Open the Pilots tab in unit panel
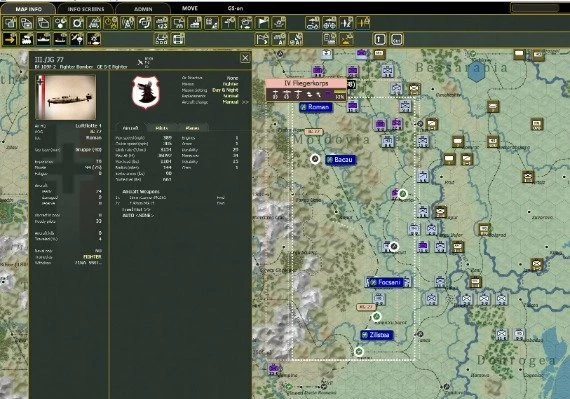The image size is (570, 399). [x=161, y=128]
